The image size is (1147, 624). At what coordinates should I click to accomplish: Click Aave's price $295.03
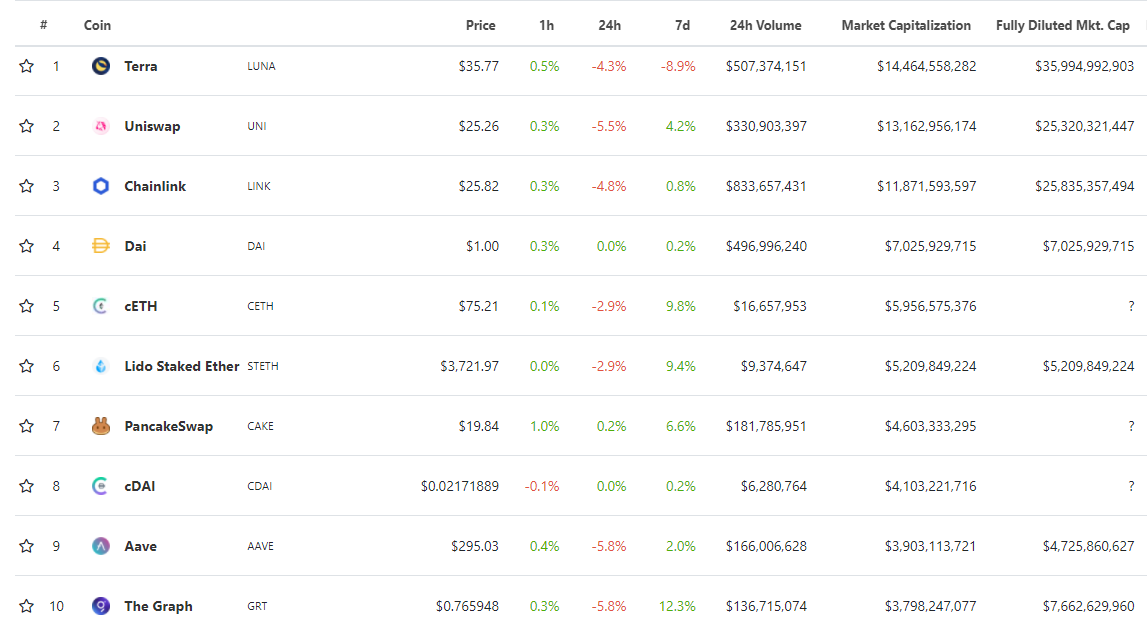[x=475, y=546]
